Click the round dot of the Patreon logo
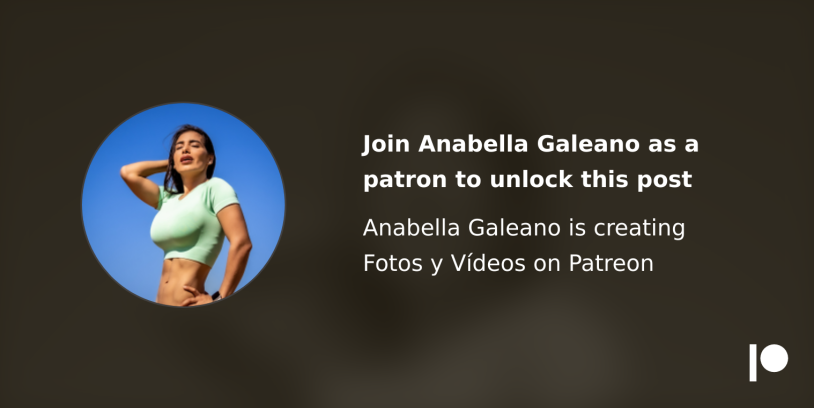This screenshot has width=814, height=408. pyautogui.click(x=774, y=358)
